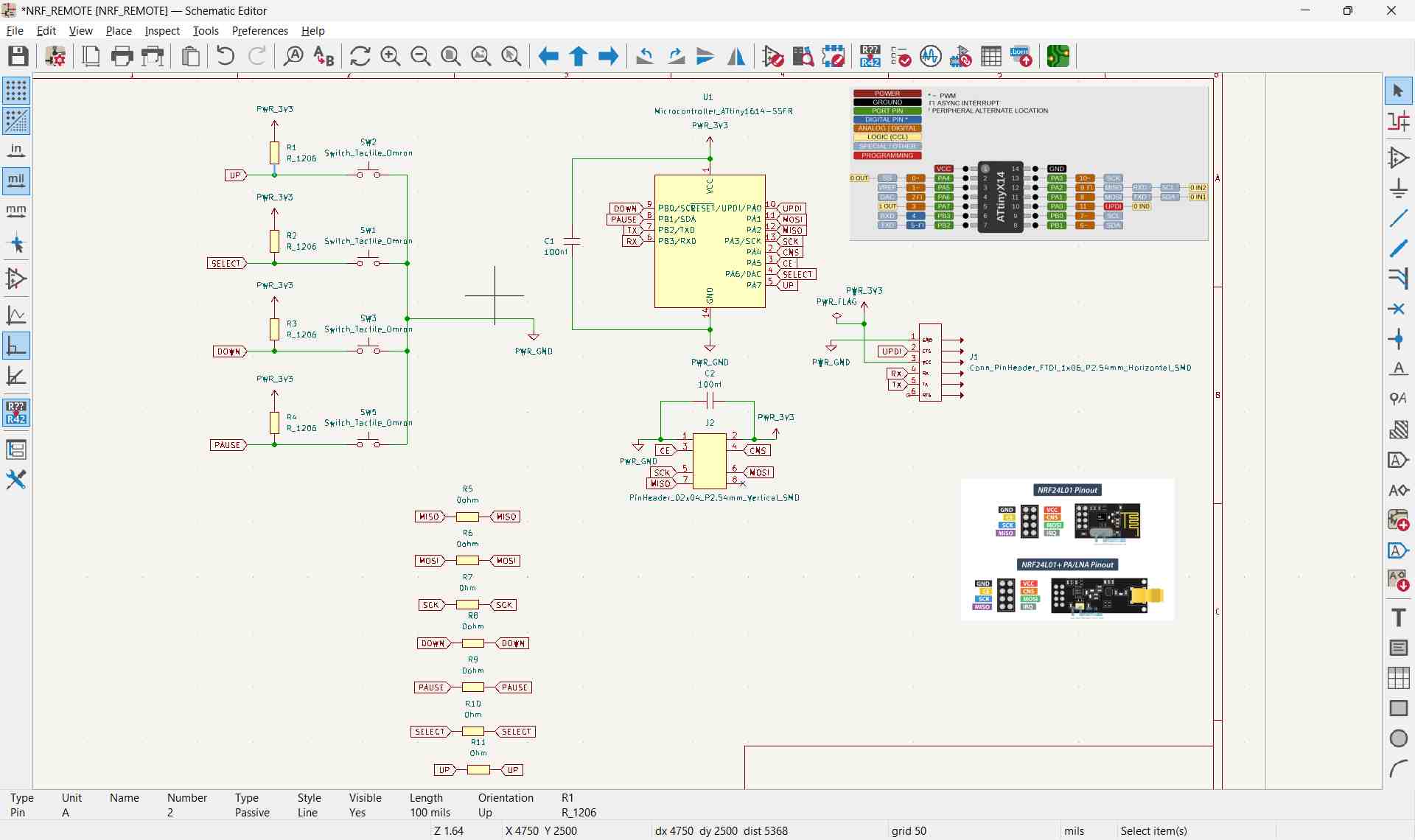
Task: Open Schematic Setup from toolbar
Action: (x=55, y=56)
